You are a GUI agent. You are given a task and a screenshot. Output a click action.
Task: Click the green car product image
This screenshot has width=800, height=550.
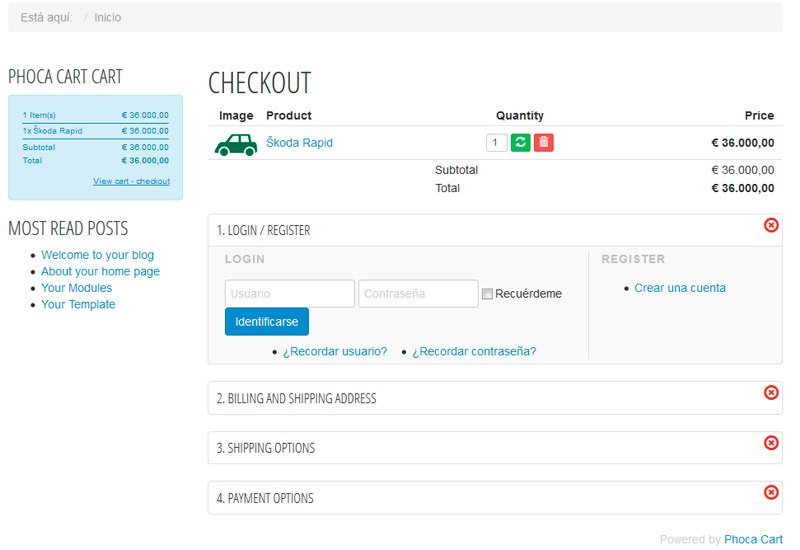236,145
